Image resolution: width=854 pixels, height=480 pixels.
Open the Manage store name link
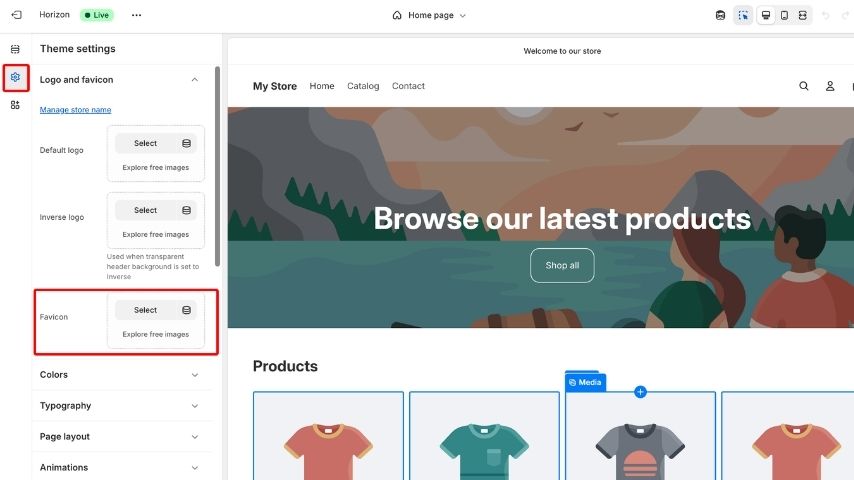pyautogui.click(x=75, y=110)
